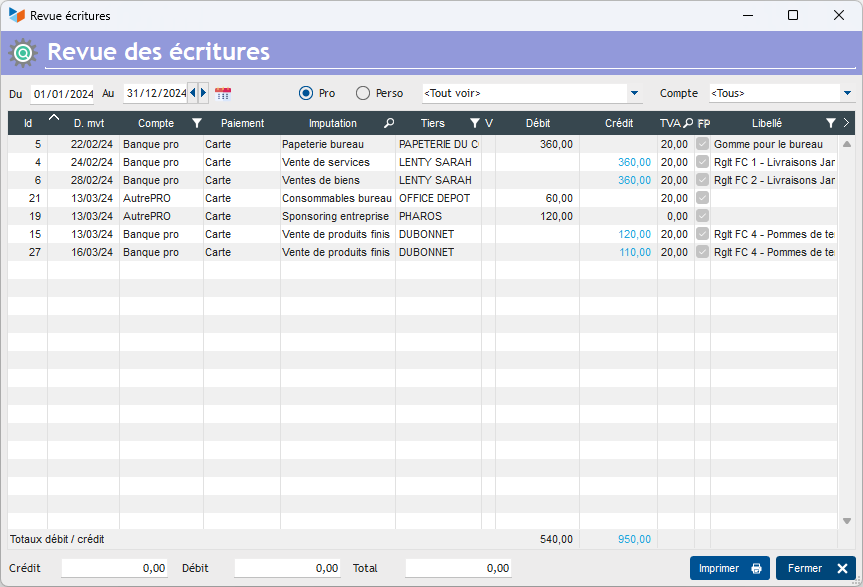This screenshot has width=863, height=587.
Task: Select Consommables bureau imputation cell
Action: click(338, 198)
